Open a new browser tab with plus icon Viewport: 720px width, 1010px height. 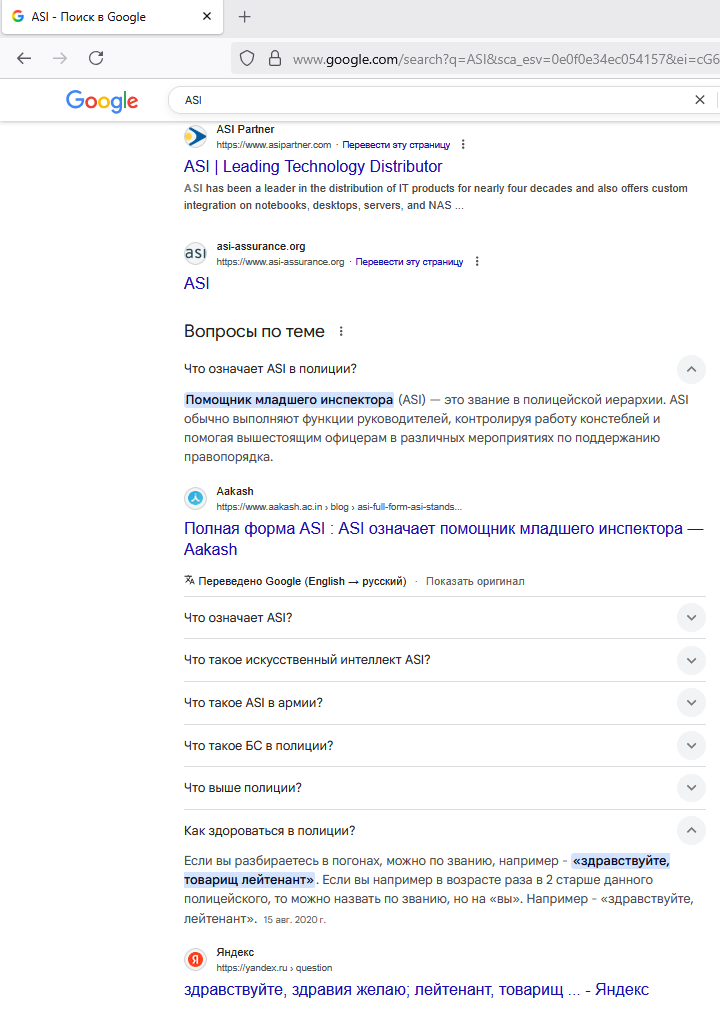(x=245, y=17)
